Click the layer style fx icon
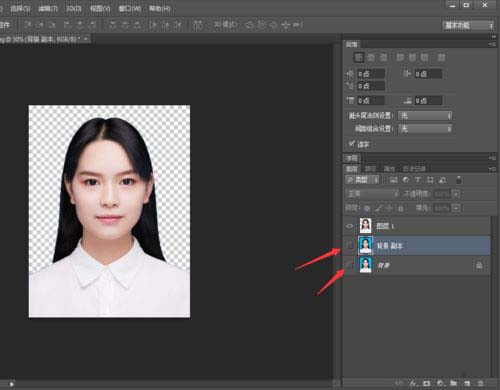 [413, 383]
